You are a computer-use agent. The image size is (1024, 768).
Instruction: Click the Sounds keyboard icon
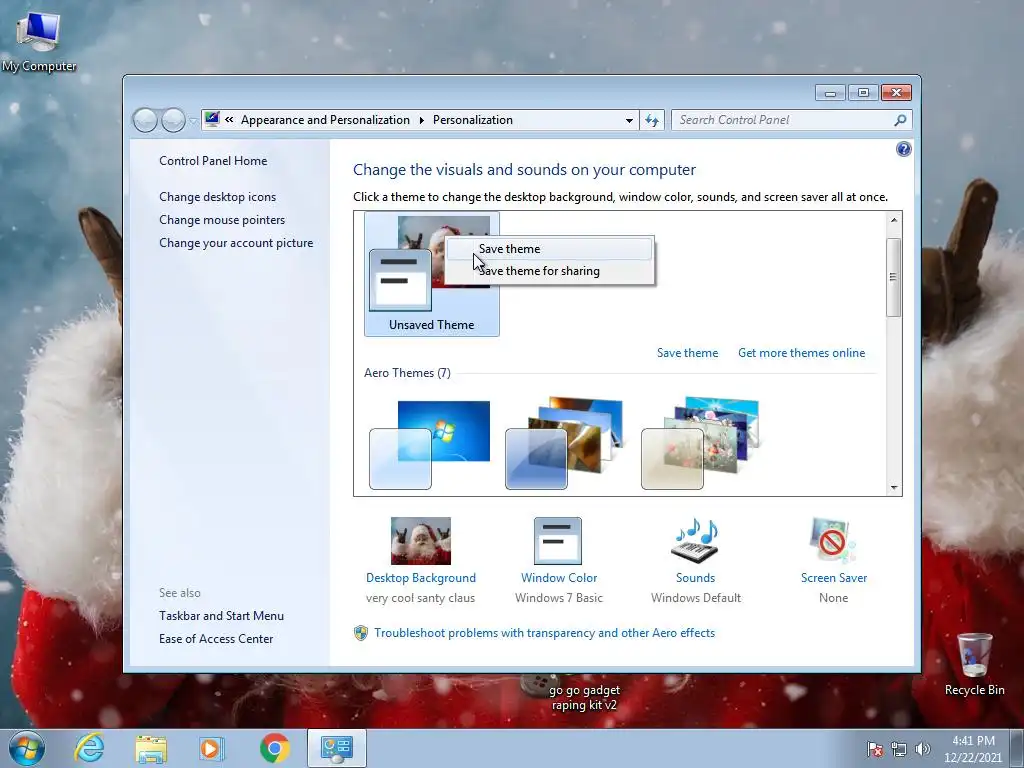tap(695, 541)
